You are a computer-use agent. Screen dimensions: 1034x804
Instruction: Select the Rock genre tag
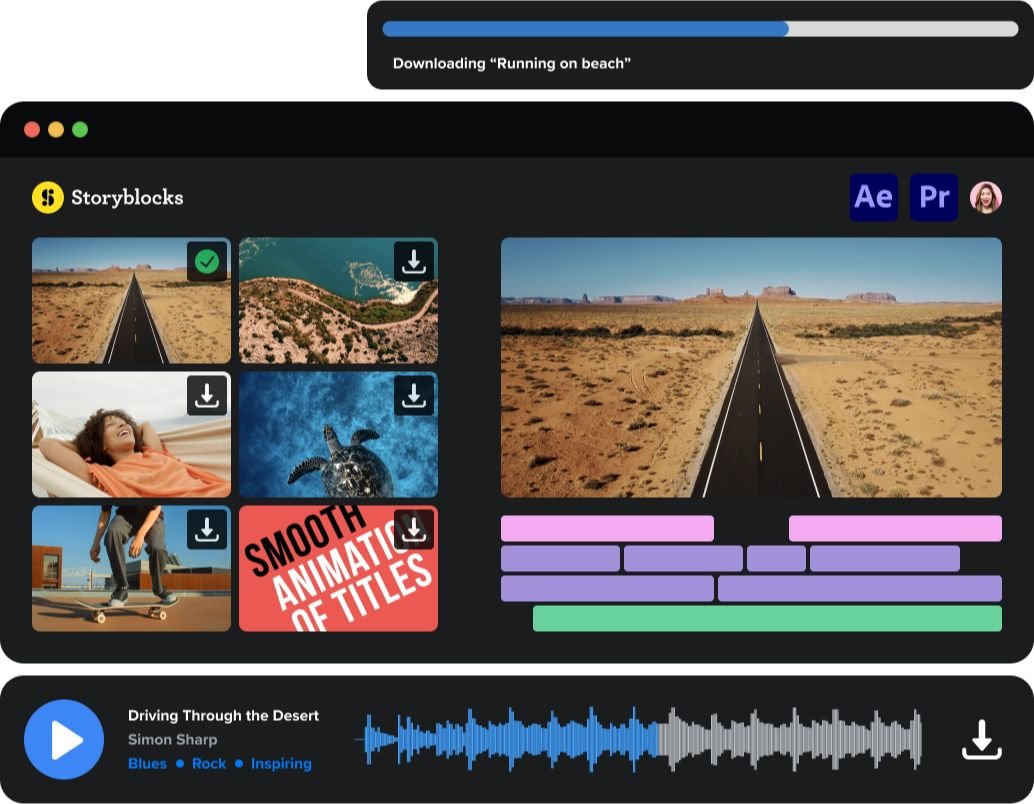click(208, 763)
